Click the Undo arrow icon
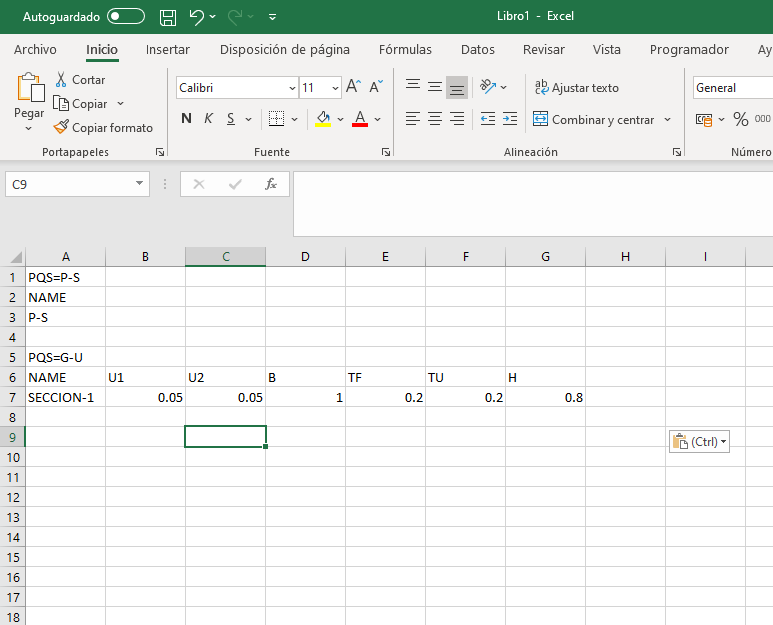The height and width of the screenshot is (625, 773). [x=196, y=17]
